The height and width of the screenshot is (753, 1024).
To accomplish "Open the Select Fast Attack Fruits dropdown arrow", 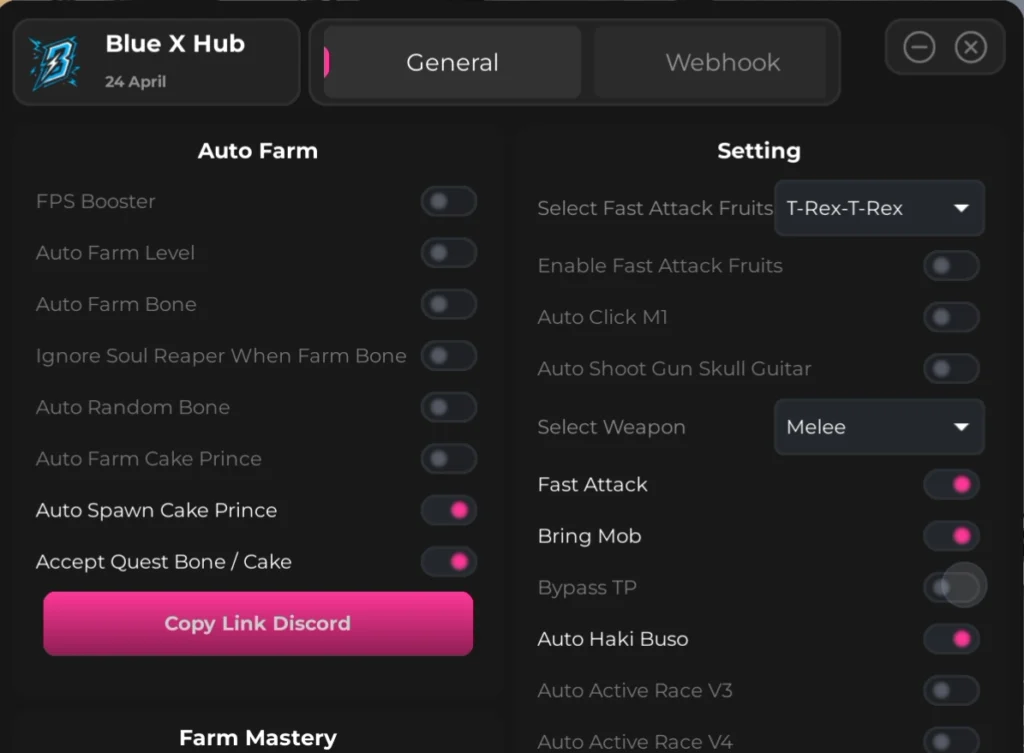I will [x=961, y=208].
